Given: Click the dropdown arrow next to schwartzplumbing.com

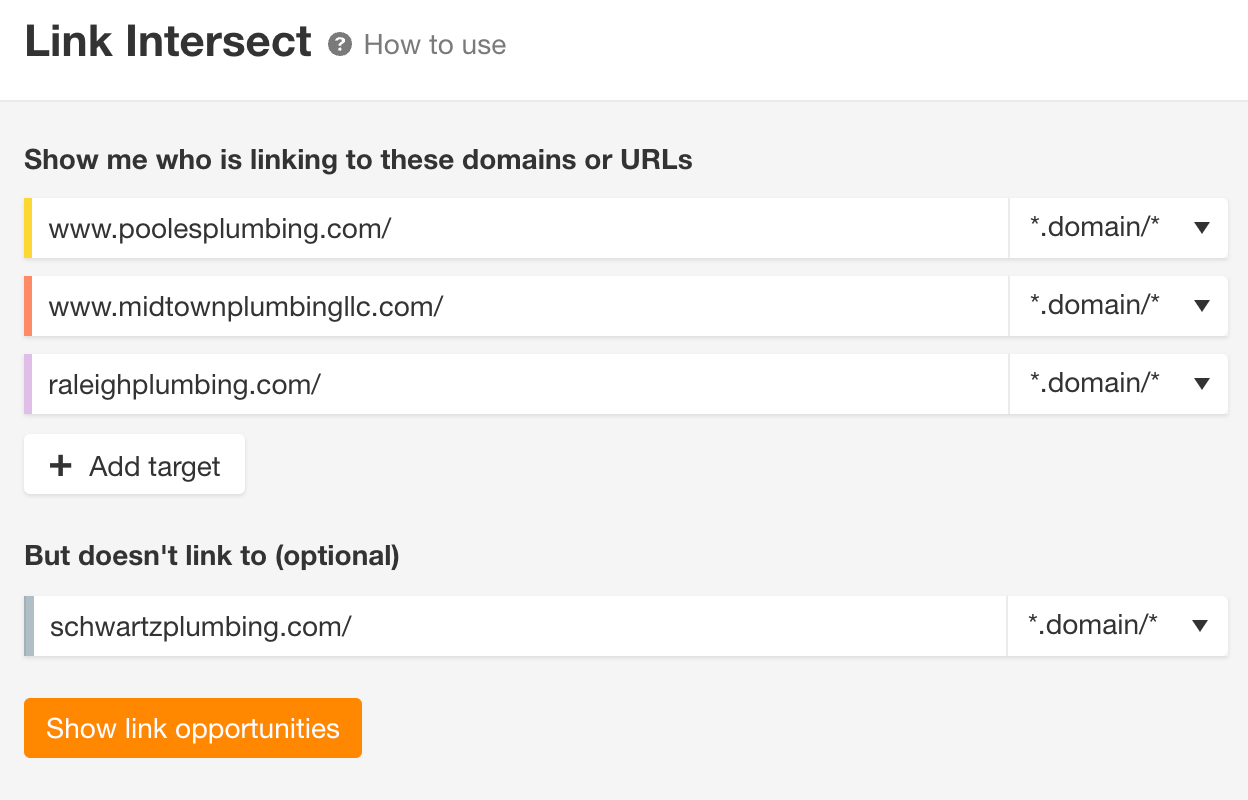Looking at the screenshot, I should pyautogui.click(x=1200, y=626).
